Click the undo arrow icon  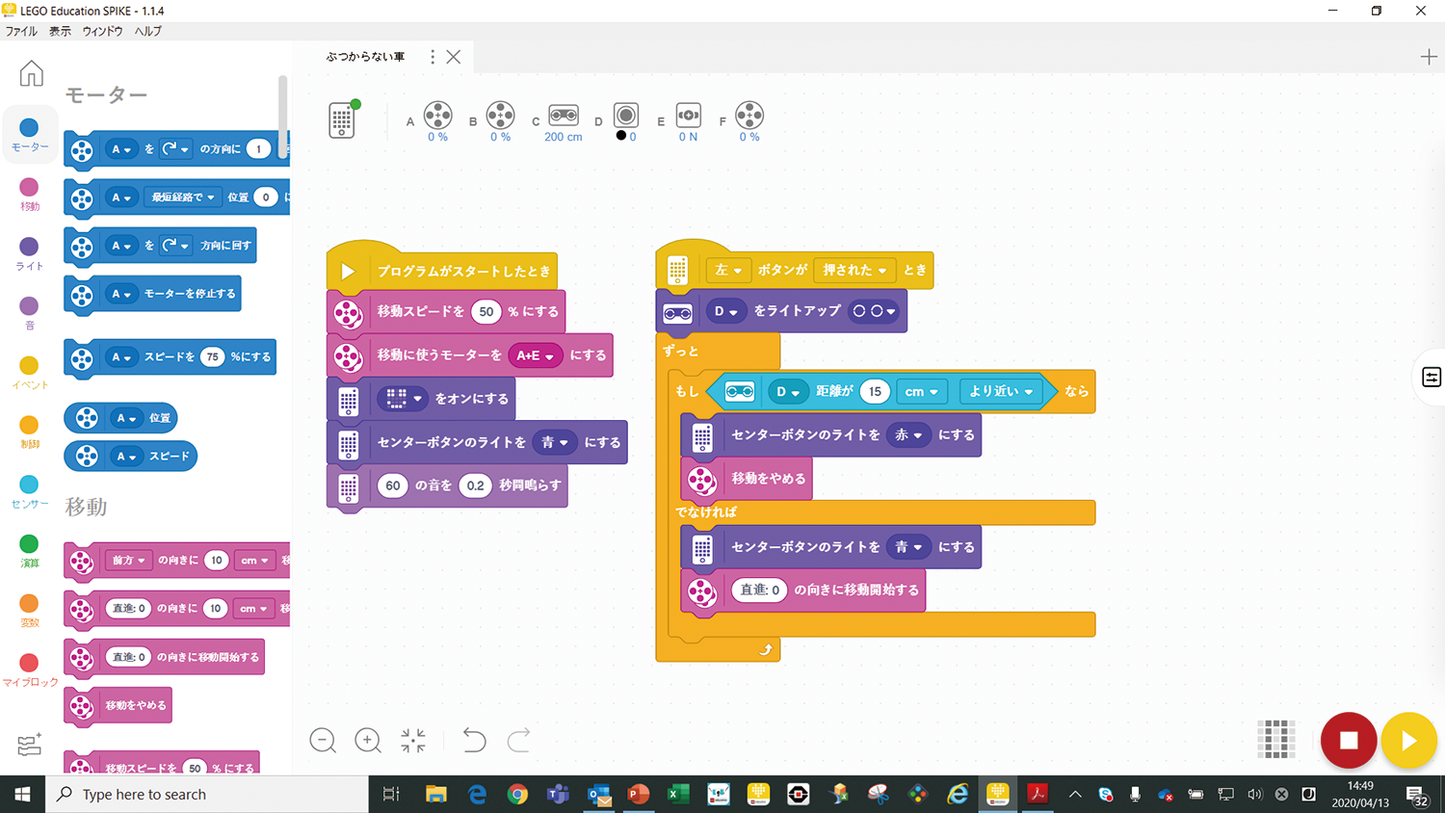[474, 740]
